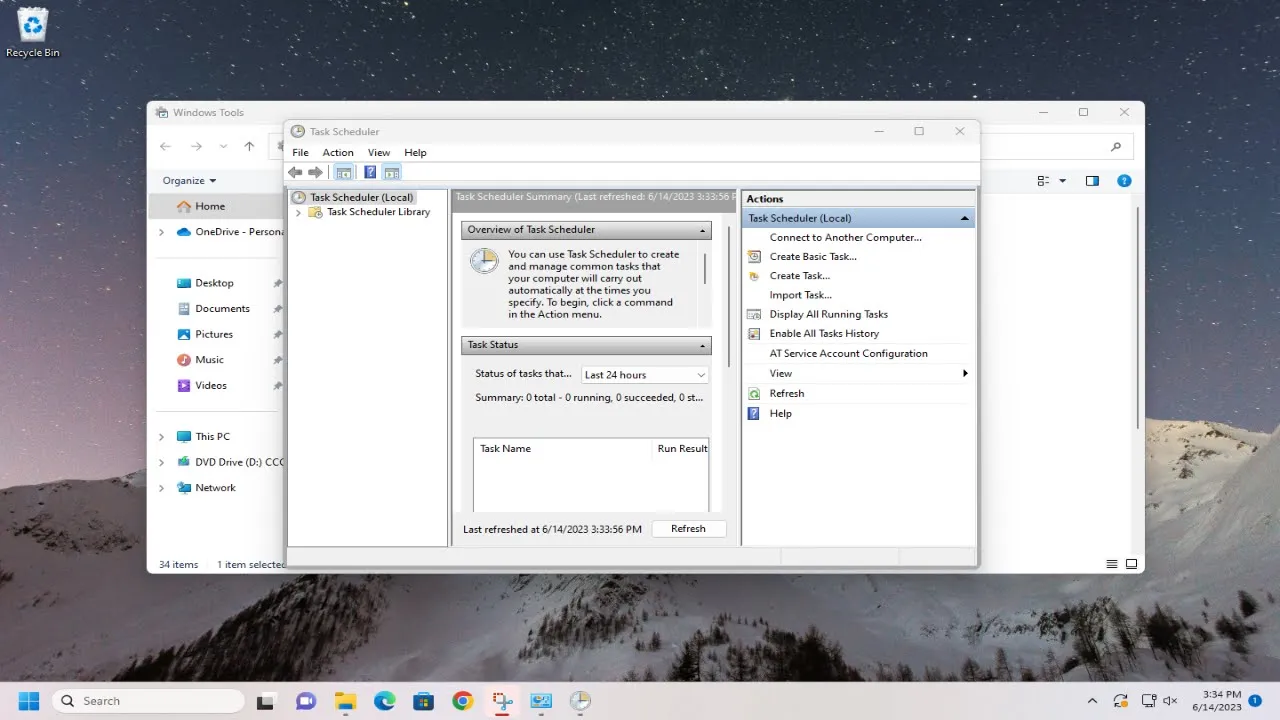This screenshot has height=720, width=1280.
Task: Click the blue help icon in Windows Tools
Action: [1124, 181]
